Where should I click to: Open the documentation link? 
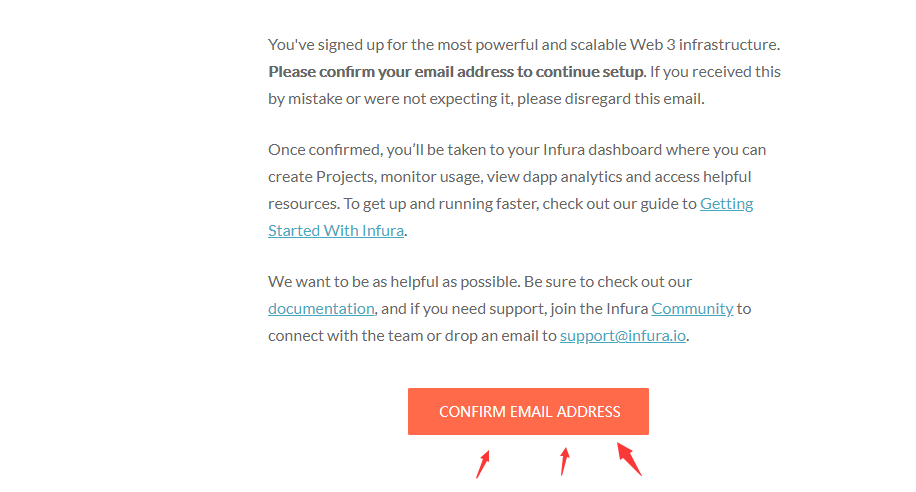321,308
